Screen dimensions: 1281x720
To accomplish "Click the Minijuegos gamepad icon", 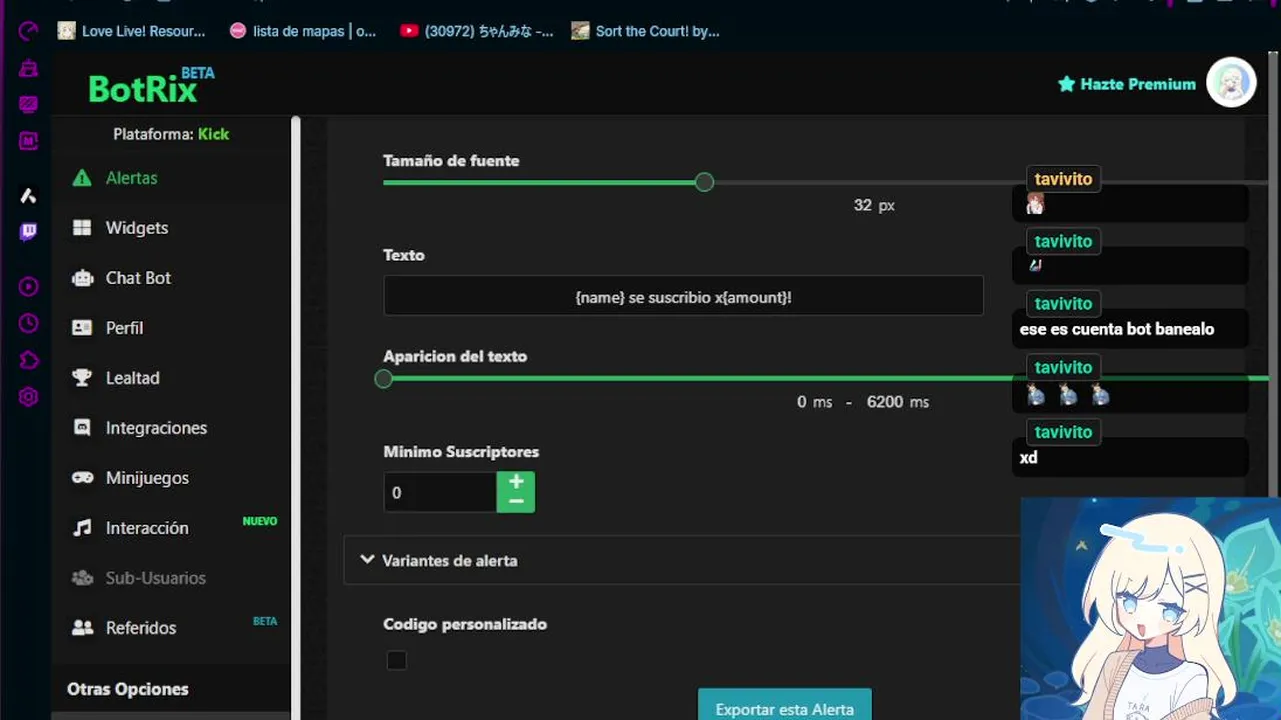I will [82, 478].
